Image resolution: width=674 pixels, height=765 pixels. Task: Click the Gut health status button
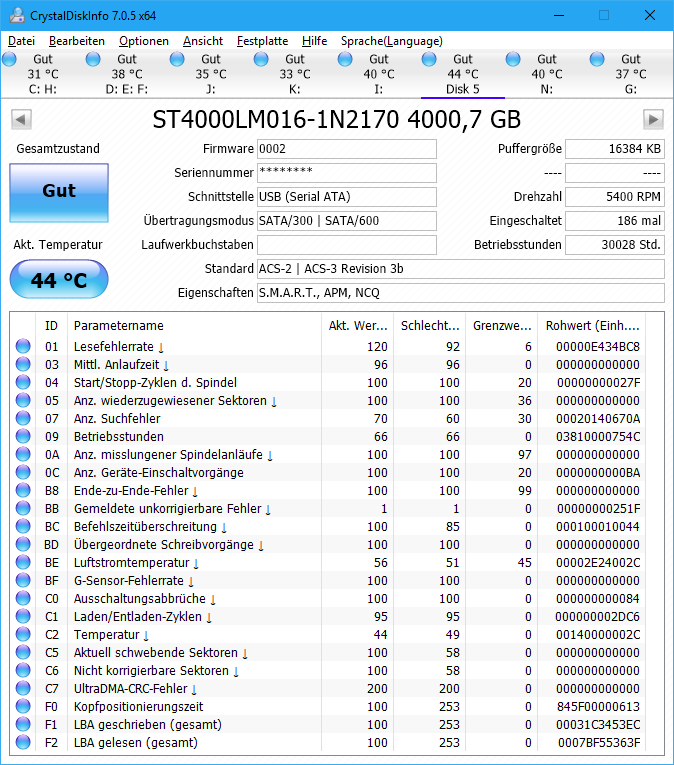(59, 193)
